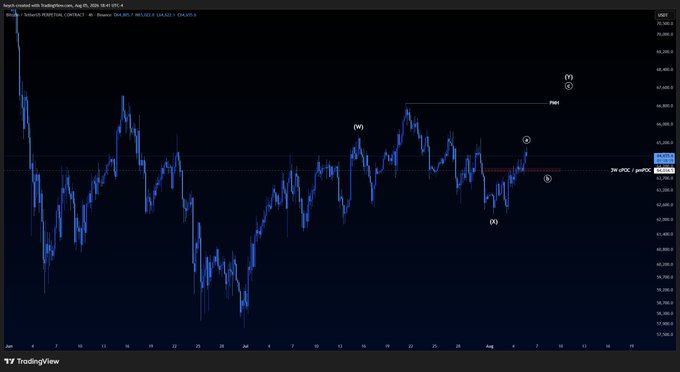Select the PMH text label
The image size is (680, 372).
554,103
